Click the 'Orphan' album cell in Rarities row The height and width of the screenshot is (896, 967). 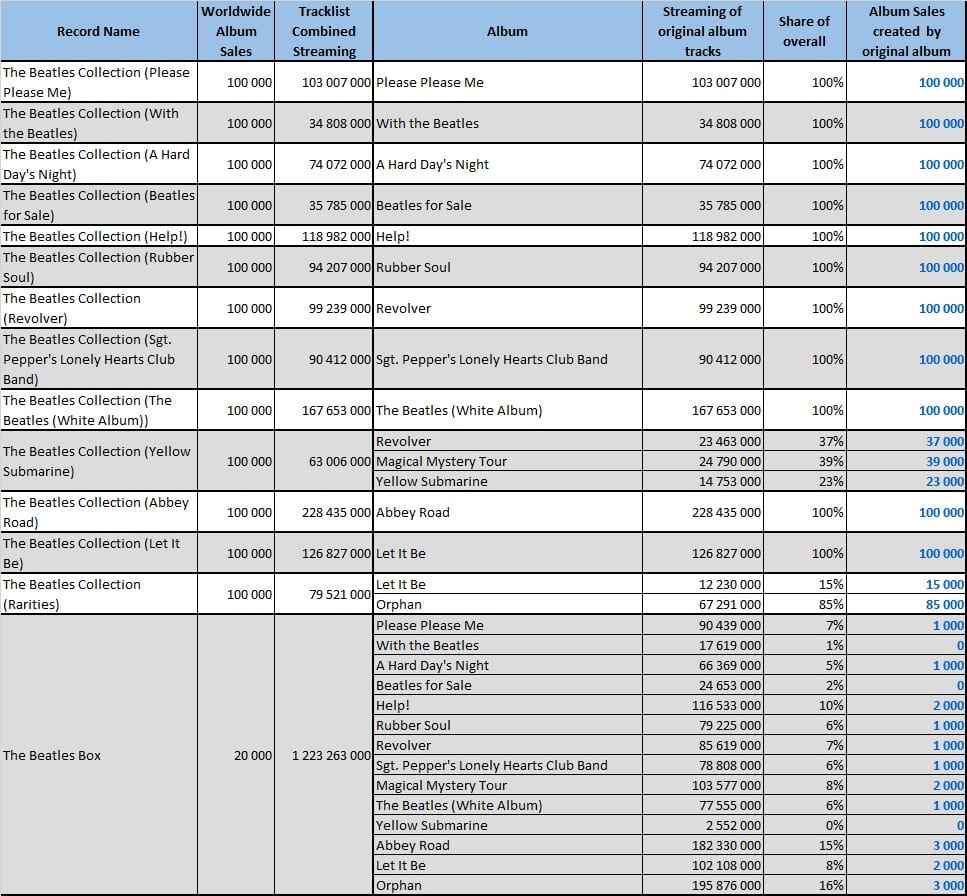pyautogui.click(x=508, y=604)
